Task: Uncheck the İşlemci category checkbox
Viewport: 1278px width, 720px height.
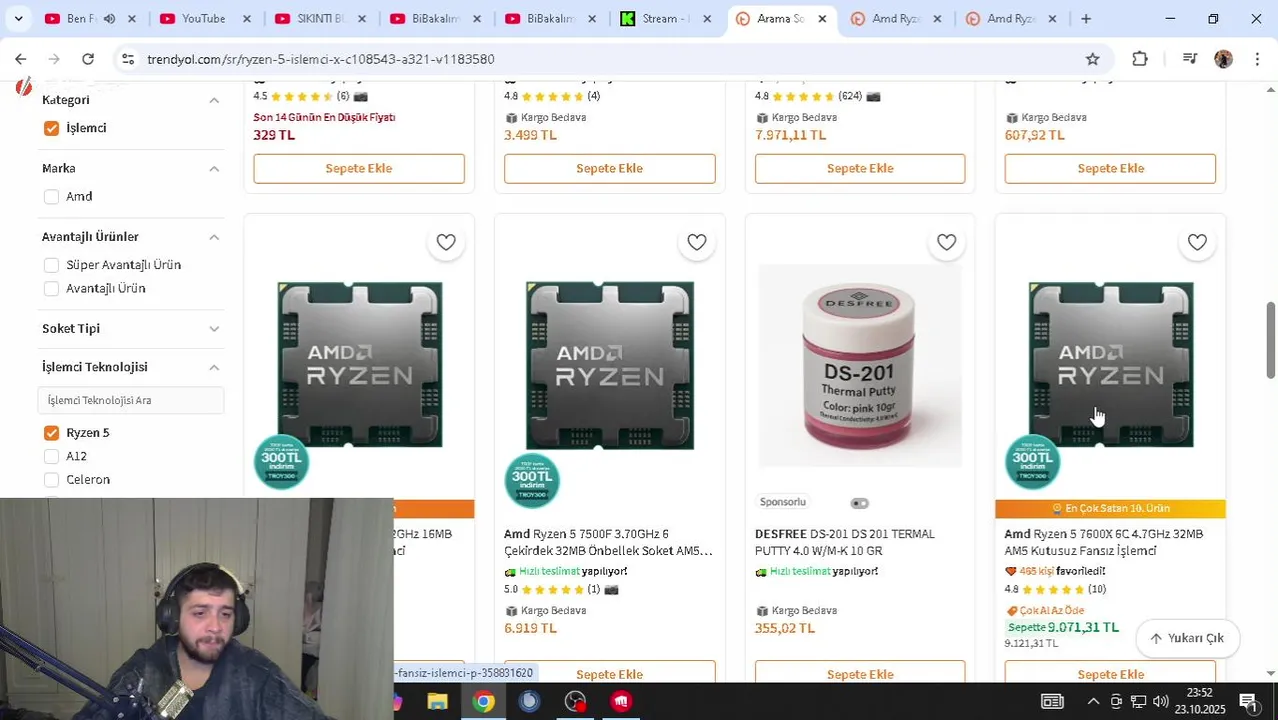Action: pyautogui.click(x=51, y=128)
